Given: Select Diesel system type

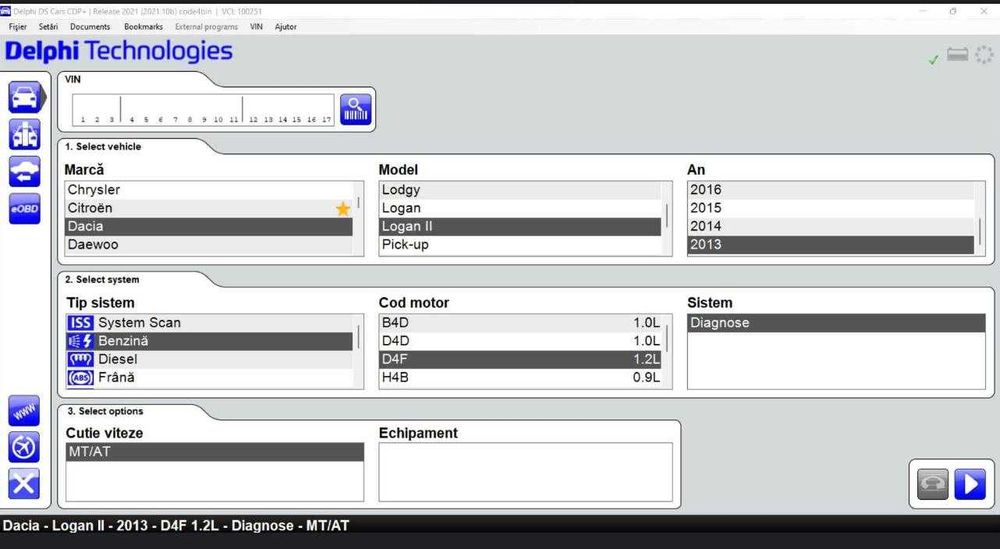Looking at the screenshot, I should pyautogui.click(x=209, y=359).
